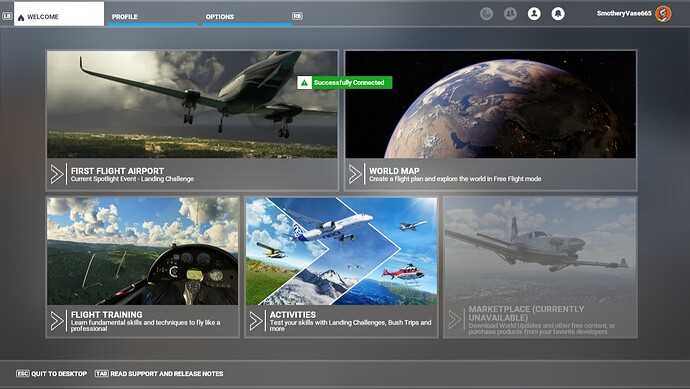The width and height of the screenshot is (690, 389).
Task: Click the home icon in Welcome tab
Action: point(21,18)
